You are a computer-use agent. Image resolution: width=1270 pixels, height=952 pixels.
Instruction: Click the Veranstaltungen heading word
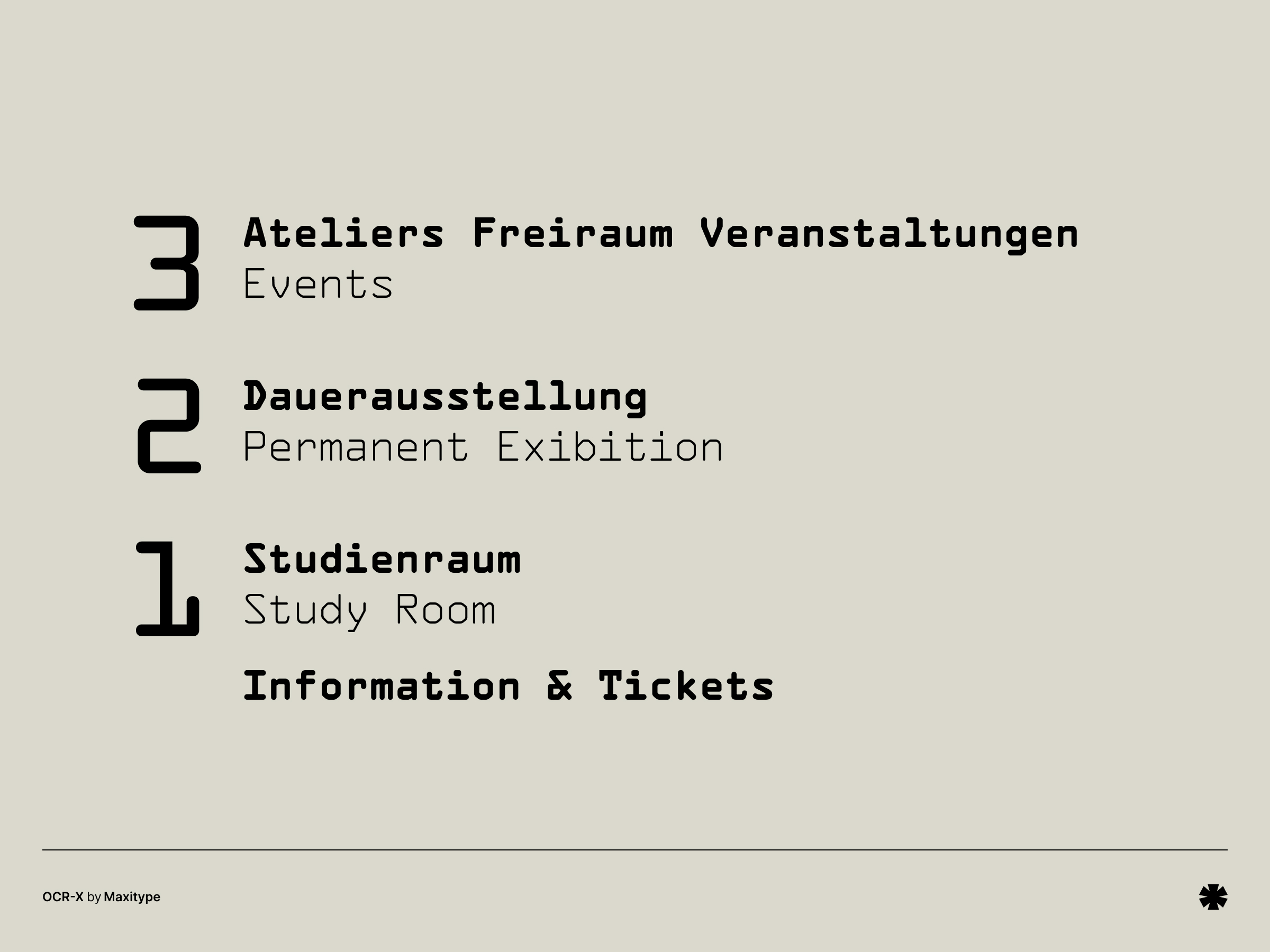(889, 234)
